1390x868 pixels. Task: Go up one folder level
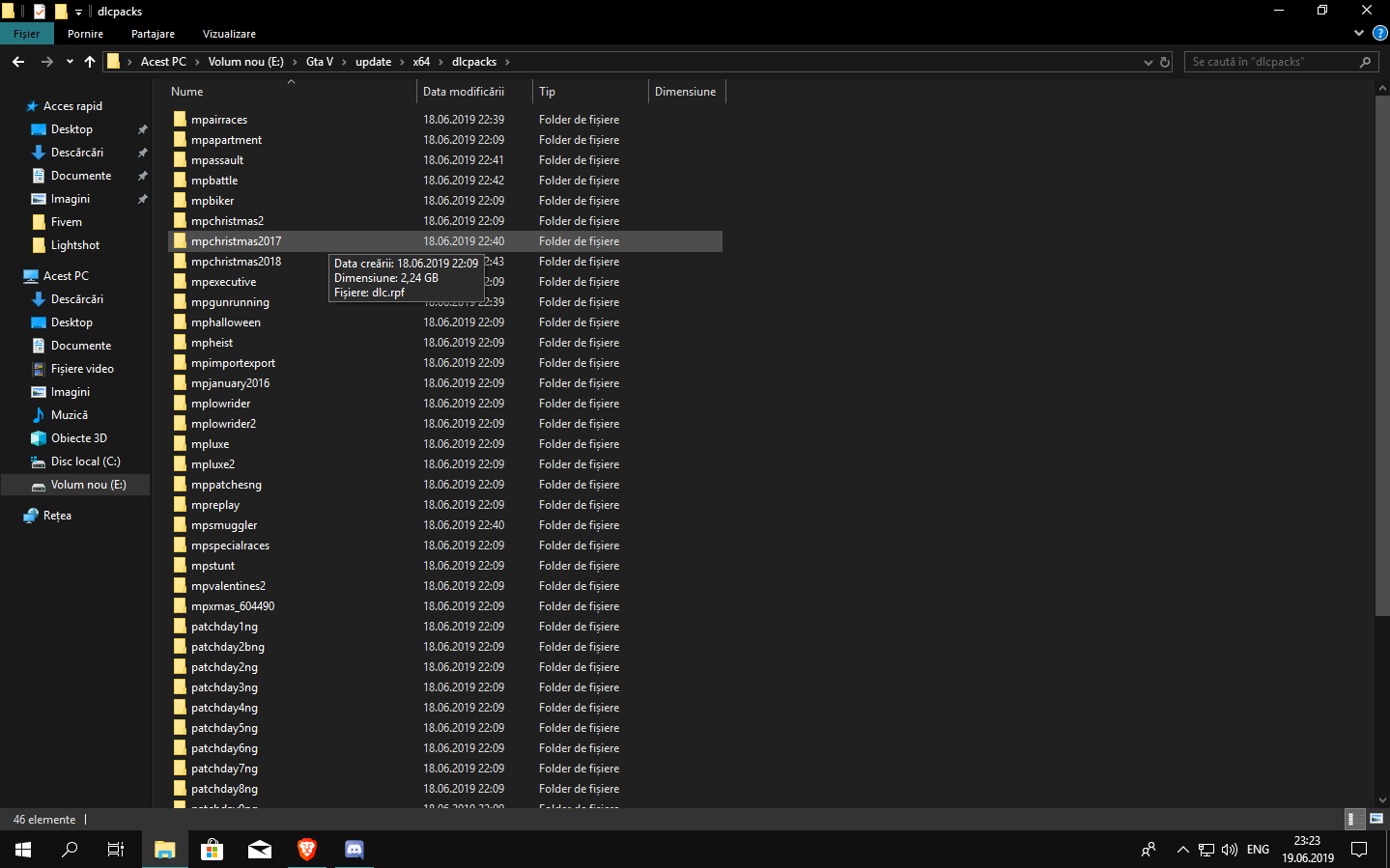point(90,62)
